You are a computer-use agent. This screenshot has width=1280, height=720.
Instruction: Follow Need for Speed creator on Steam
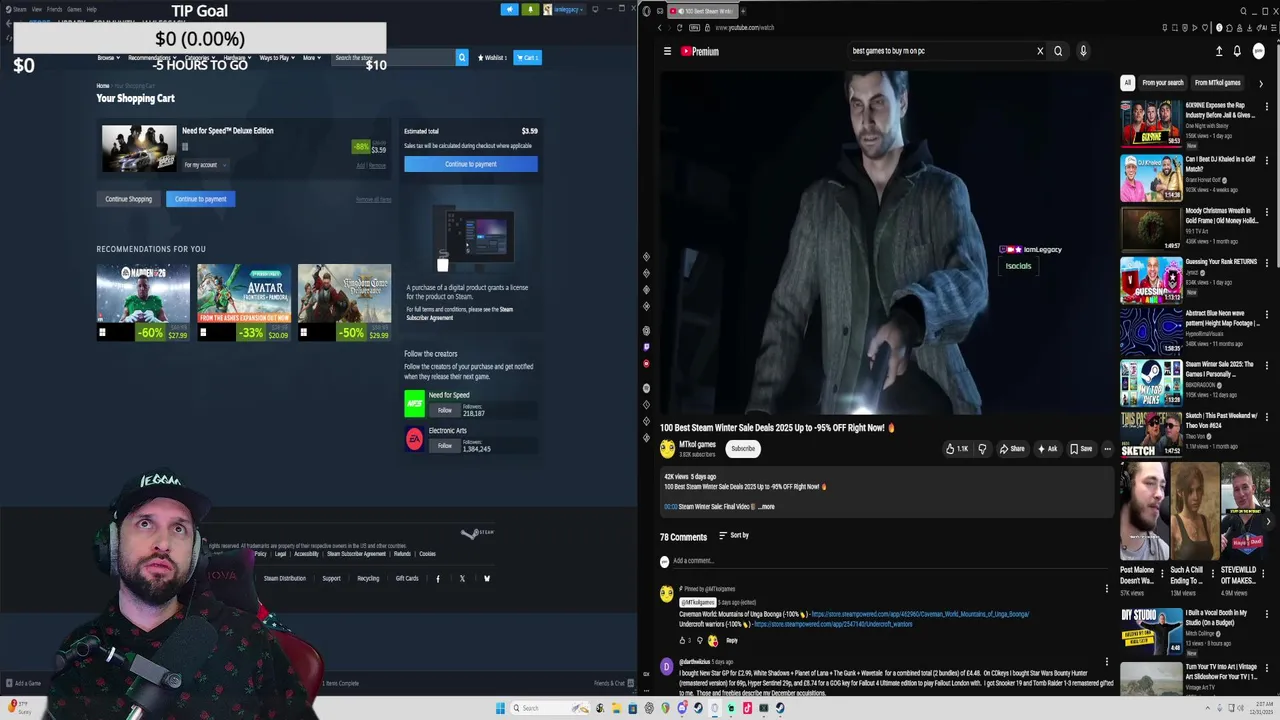(445, 410)
